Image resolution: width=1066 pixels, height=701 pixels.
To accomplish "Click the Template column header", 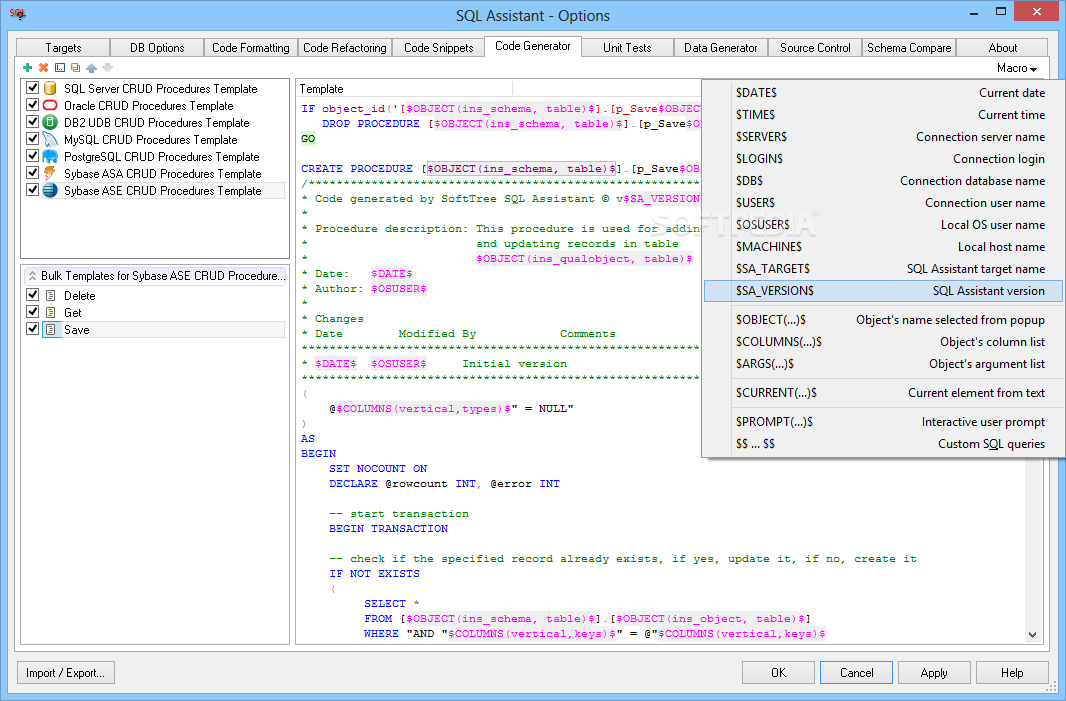I will coord(405,89).
